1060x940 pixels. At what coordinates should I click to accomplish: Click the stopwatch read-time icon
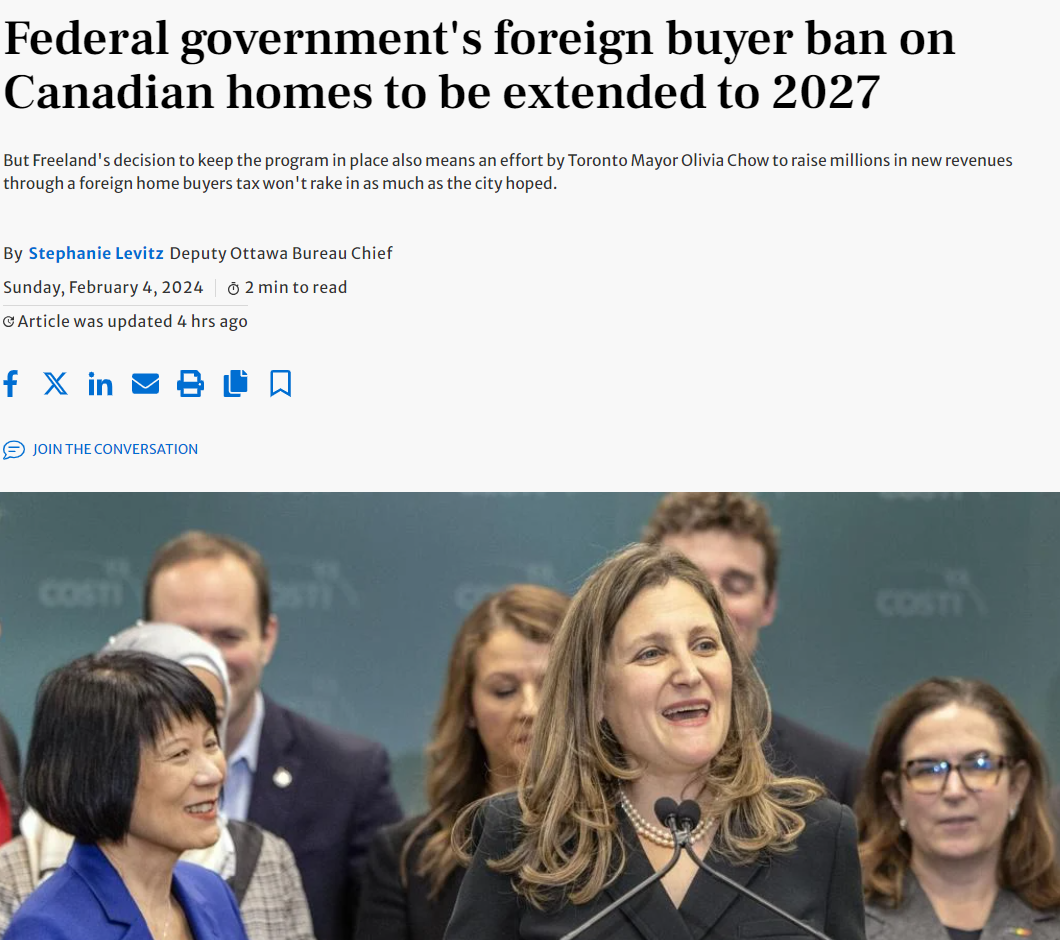233,289
